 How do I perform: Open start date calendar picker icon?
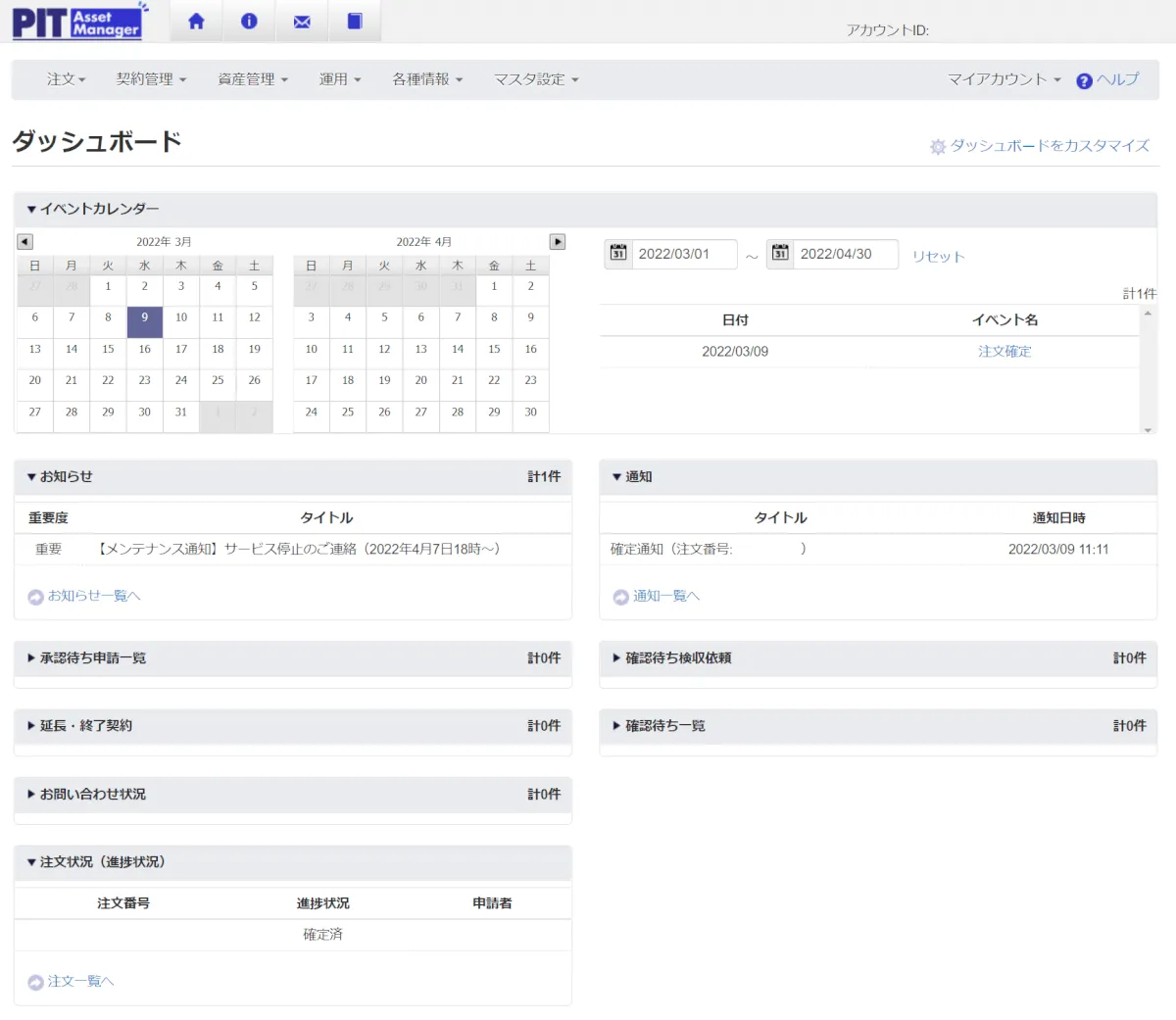pyautogui.click(x=618, y=254)
